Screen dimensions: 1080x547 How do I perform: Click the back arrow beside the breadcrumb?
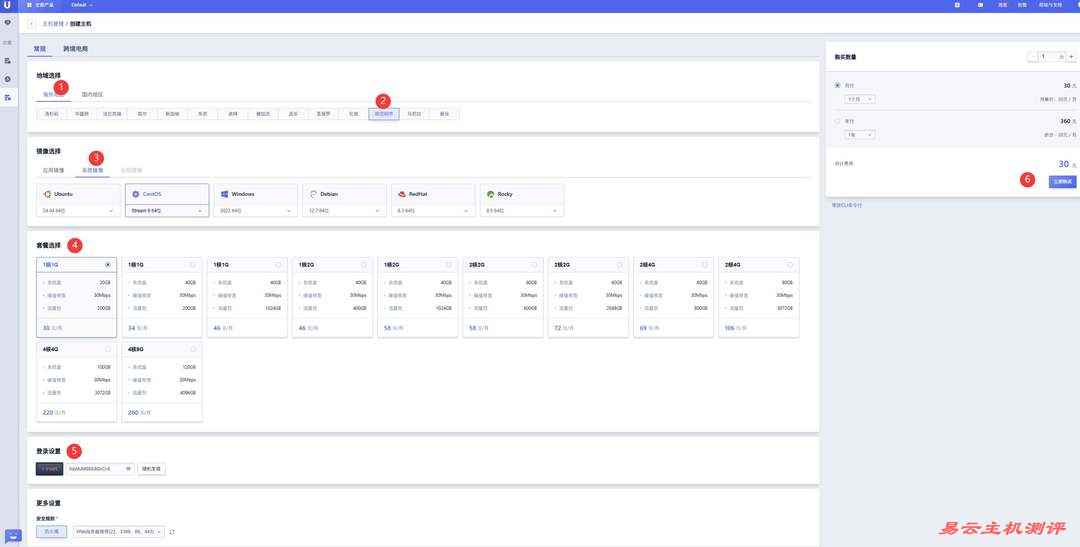coord(31,22)
